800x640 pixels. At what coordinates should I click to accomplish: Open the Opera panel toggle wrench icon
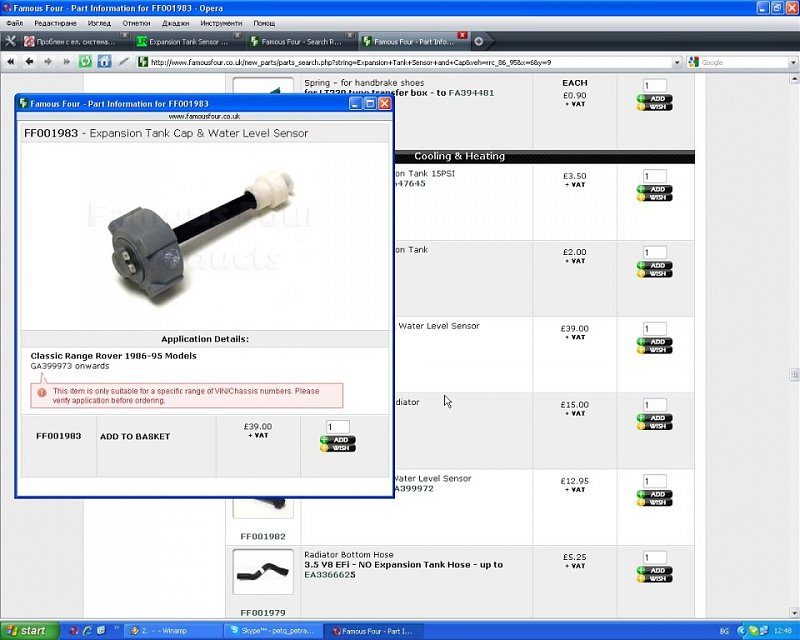point(10,41)
